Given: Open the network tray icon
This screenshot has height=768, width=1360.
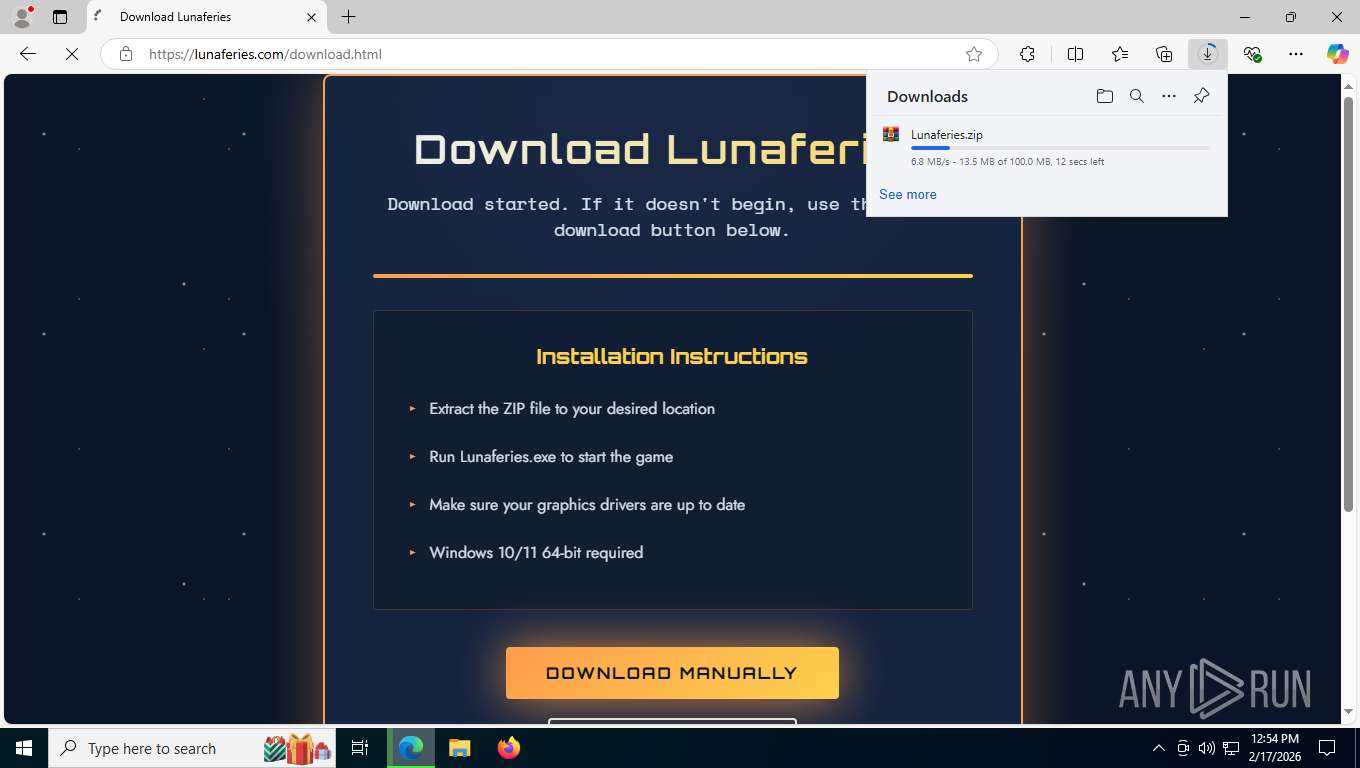Looking at the screenshot, I should [x=1231, y=748].
